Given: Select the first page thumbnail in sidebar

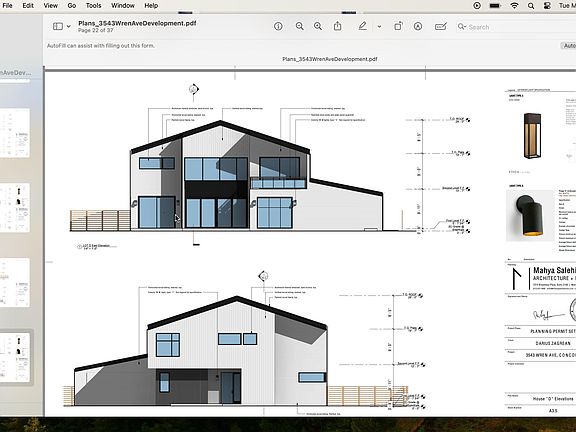Looking at the screenshot, I should 15,133.
